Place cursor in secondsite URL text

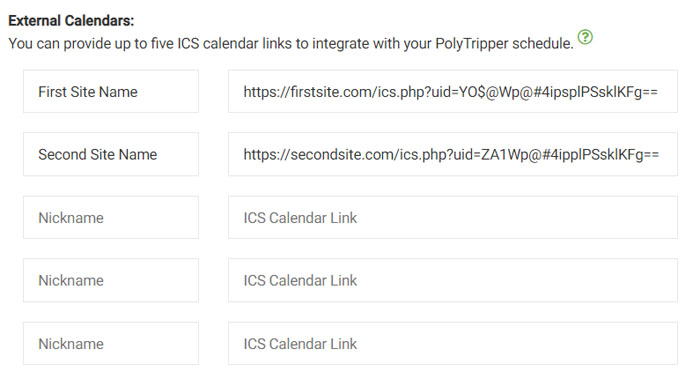pos(451,154)
